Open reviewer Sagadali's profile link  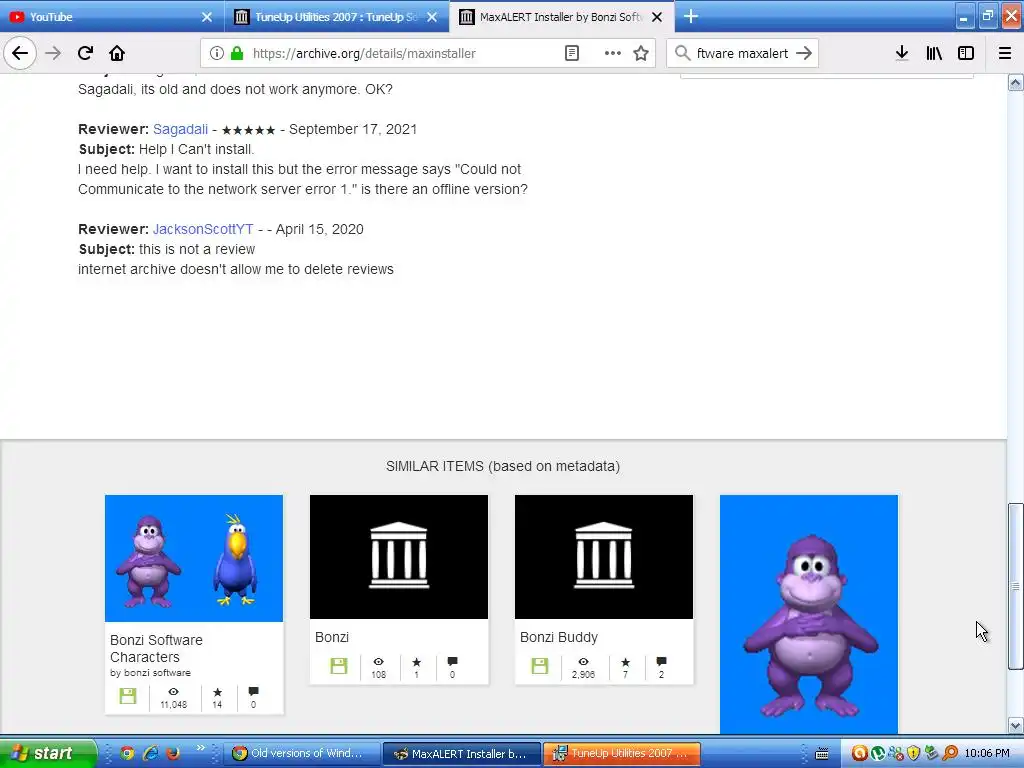[180, 129]
